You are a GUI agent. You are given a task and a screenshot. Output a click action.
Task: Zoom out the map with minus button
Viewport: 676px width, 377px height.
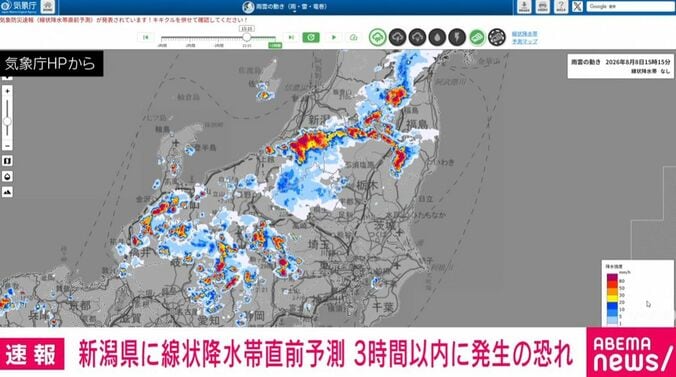point(7,146)
